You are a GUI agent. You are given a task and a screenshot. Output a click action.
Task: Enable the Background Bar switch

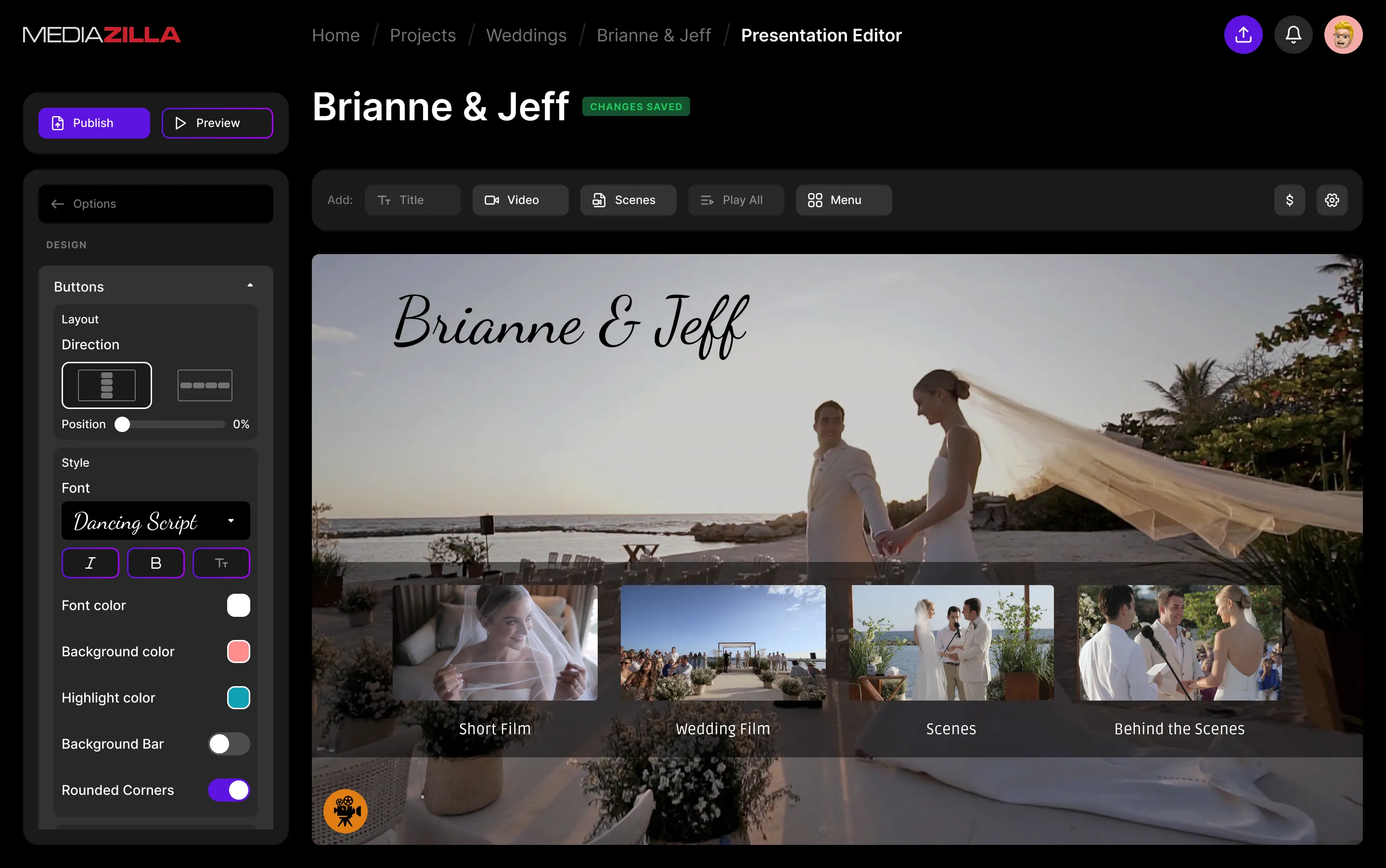click(229, 744)
